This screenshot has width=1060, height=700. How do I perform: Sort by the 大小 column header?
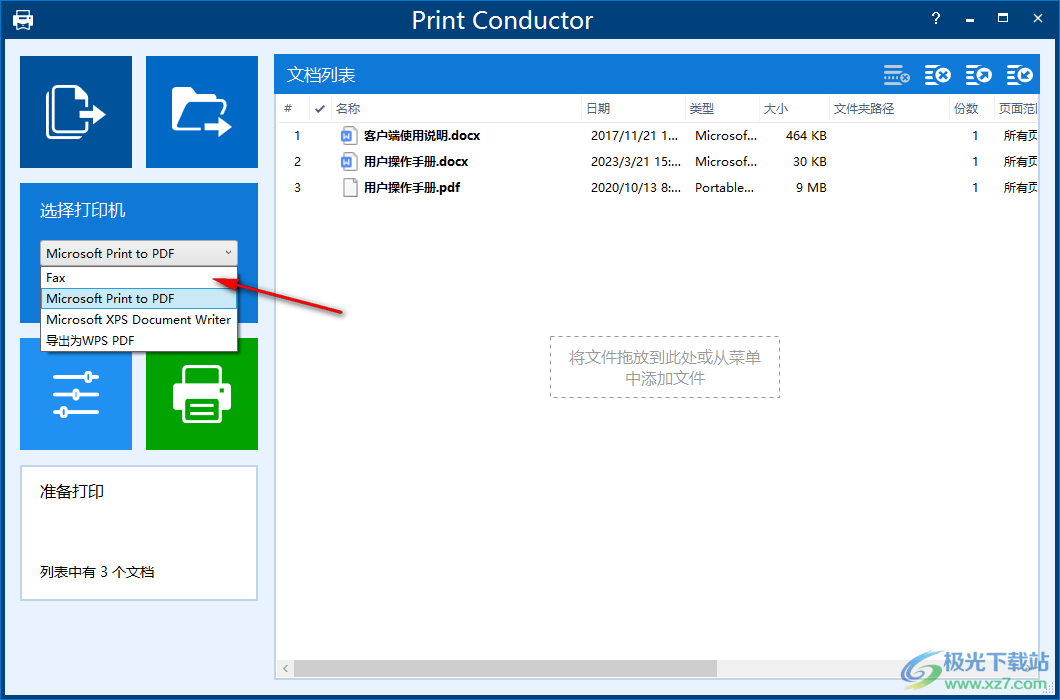[x=794, y=108]
